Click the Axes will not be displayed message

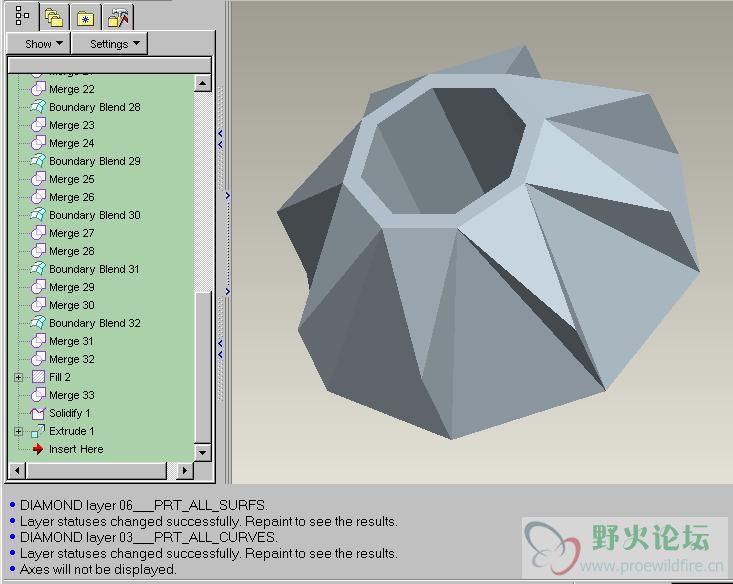point(98,569)
